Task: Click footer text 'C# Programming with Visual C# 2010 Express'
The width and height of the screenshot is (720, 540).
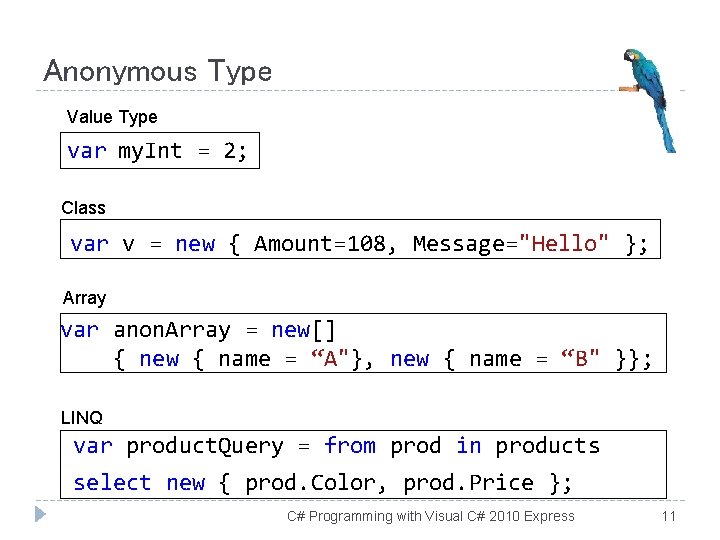Action: (431, 516)
